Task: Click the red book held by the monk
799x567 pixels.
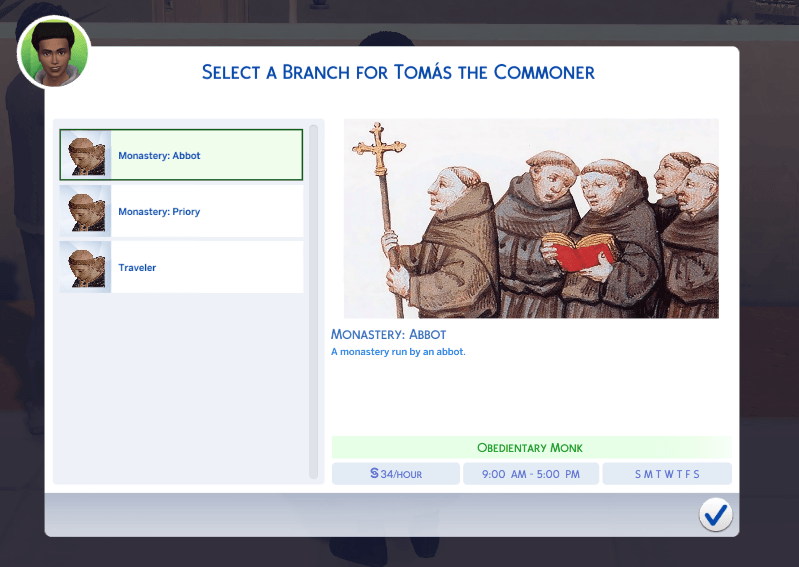Action: [582, 253]
